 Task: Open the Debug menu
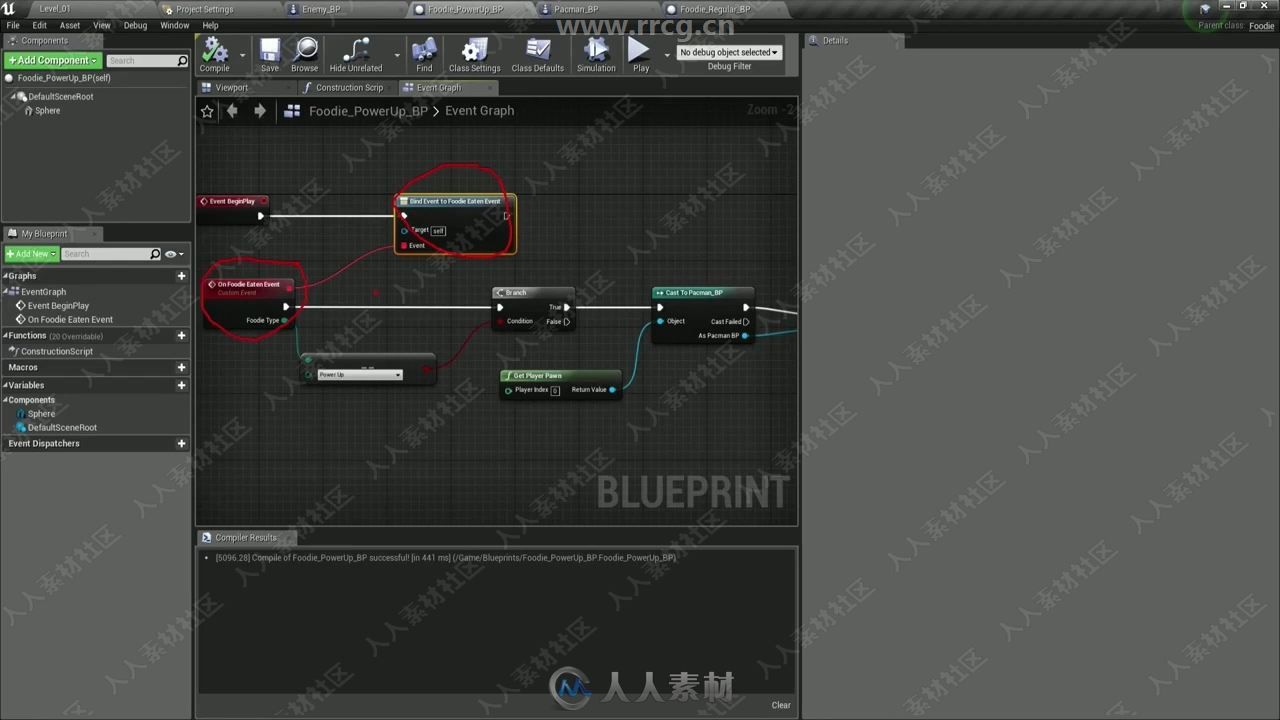point(135,25)
